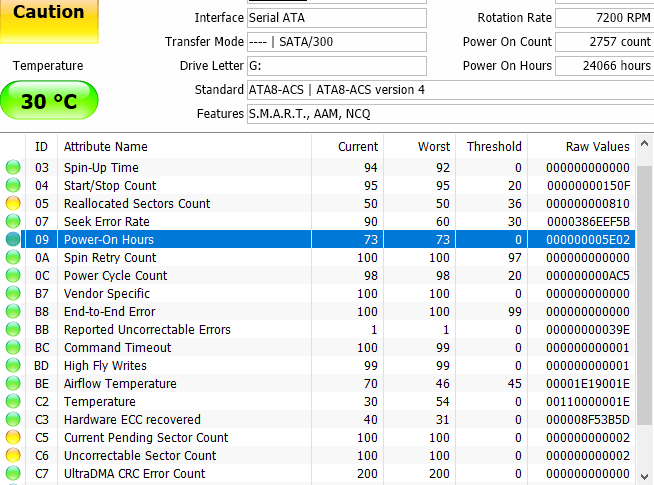
Task: Click yellow status icon for Current Pending Sector Count
Action: coord(12,438)
